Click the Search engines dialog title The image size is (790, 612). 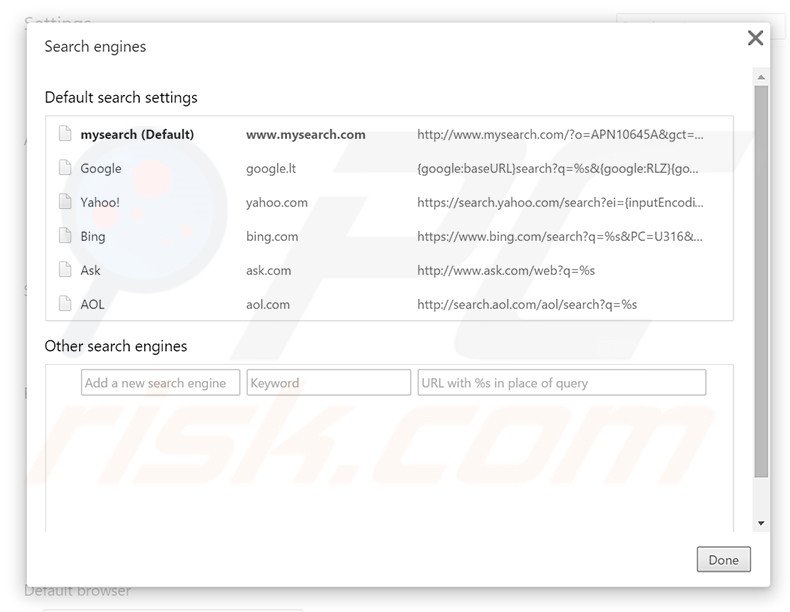click(x=95, y=46)
